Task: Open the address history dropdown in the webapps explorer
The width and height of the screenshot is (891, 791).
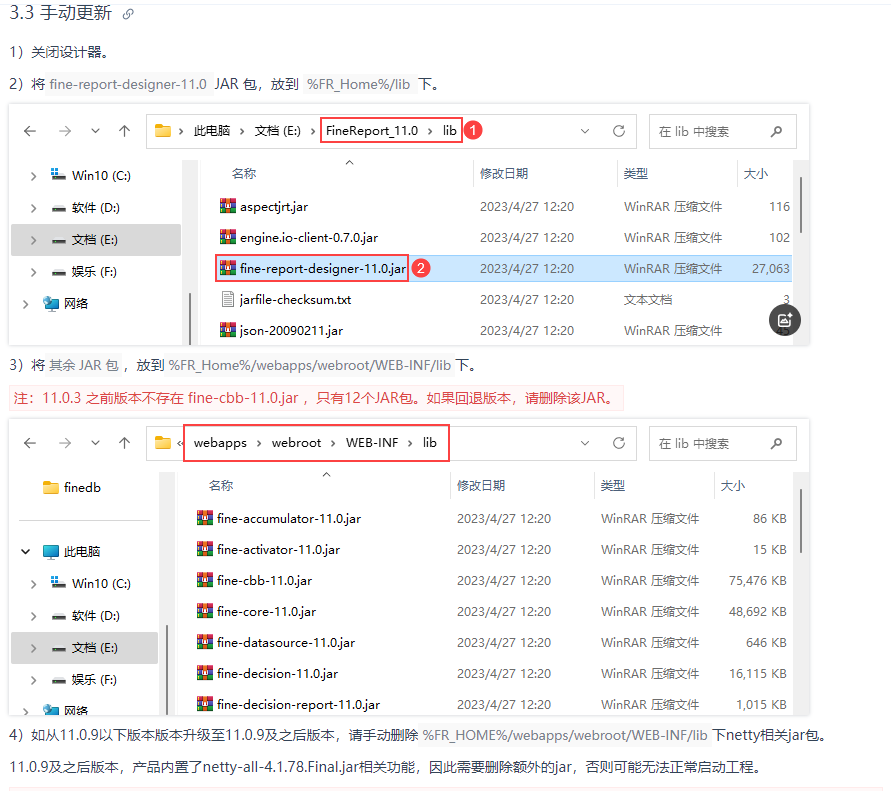Action: click(x=585, y=443)
